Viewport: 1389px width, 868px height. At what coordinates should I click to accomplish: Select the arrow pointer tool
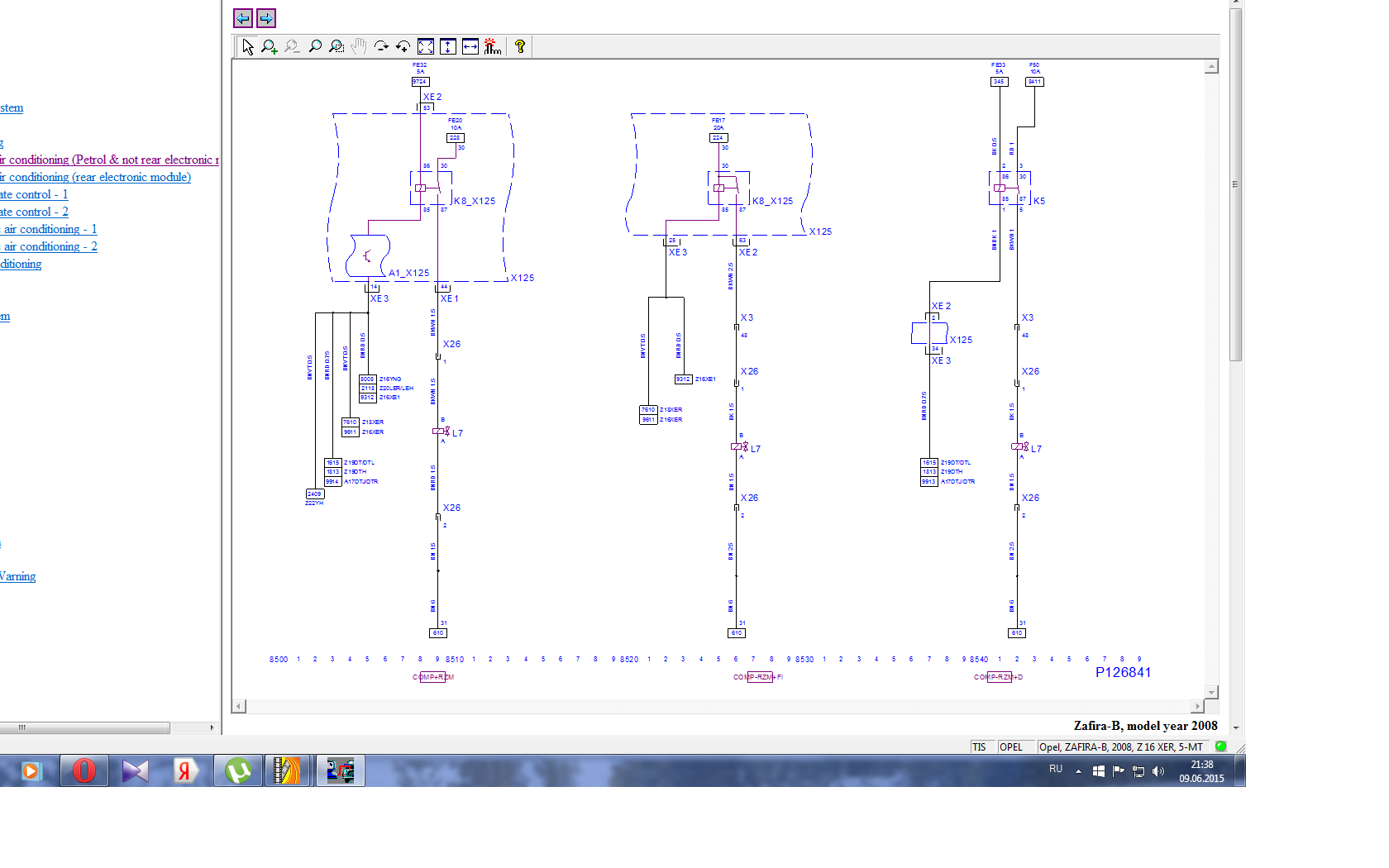[247, 47]
